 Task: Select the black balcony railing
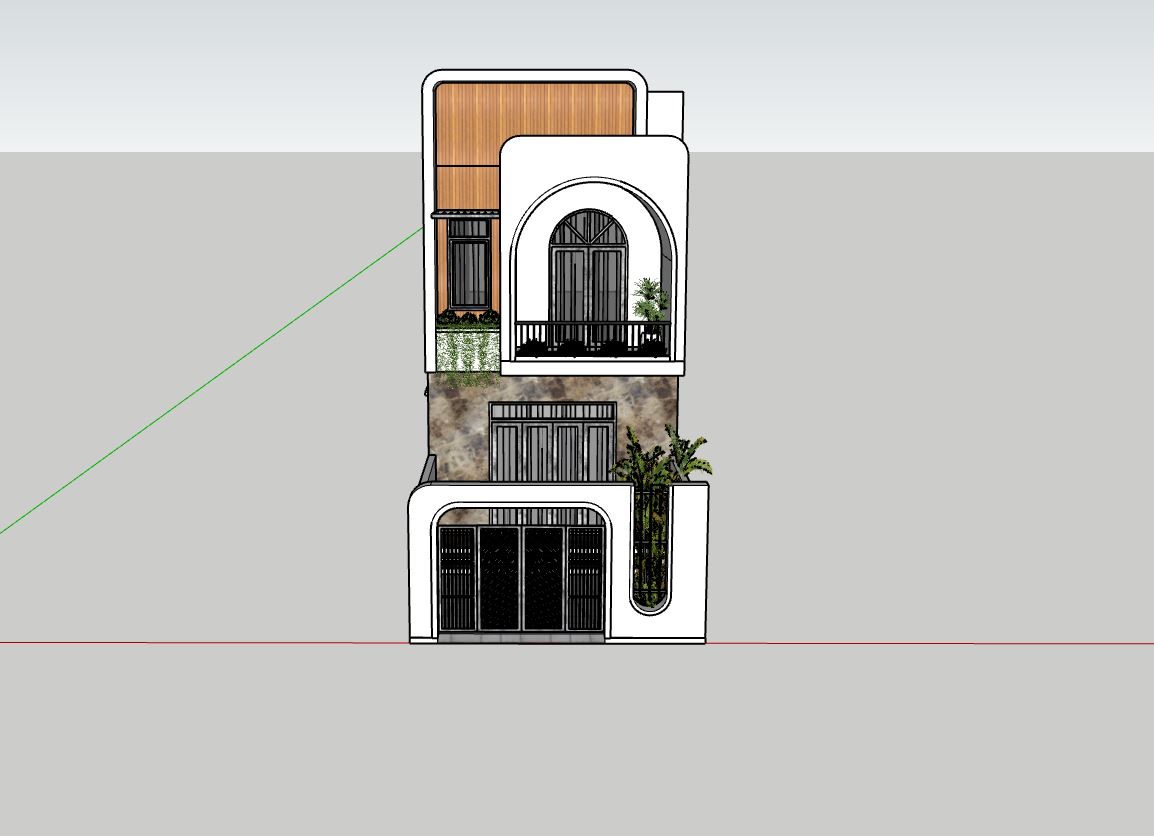(593, 339)
